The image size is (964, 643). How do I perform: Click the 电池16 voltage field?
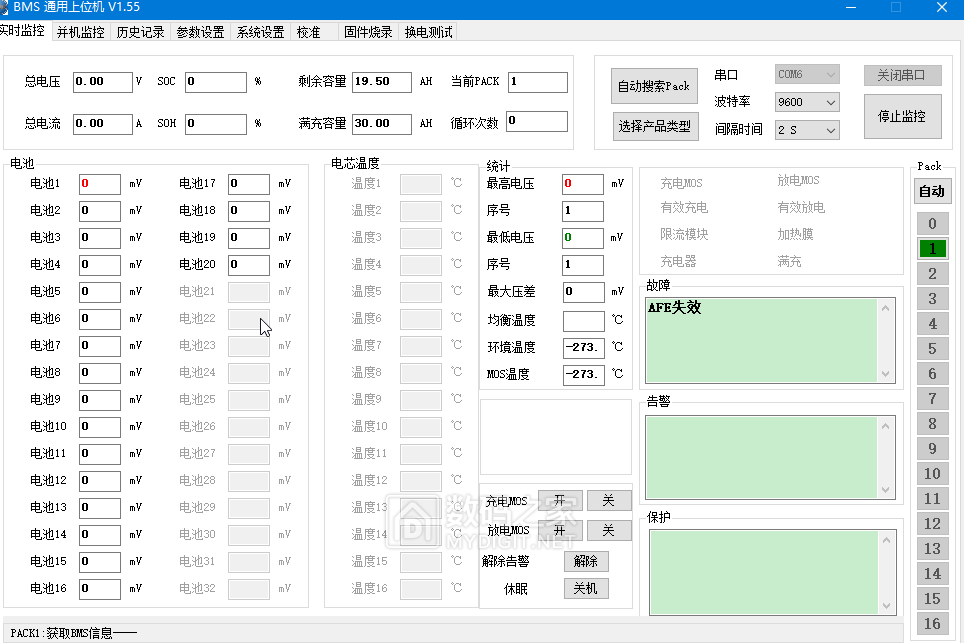coord(100,589)
